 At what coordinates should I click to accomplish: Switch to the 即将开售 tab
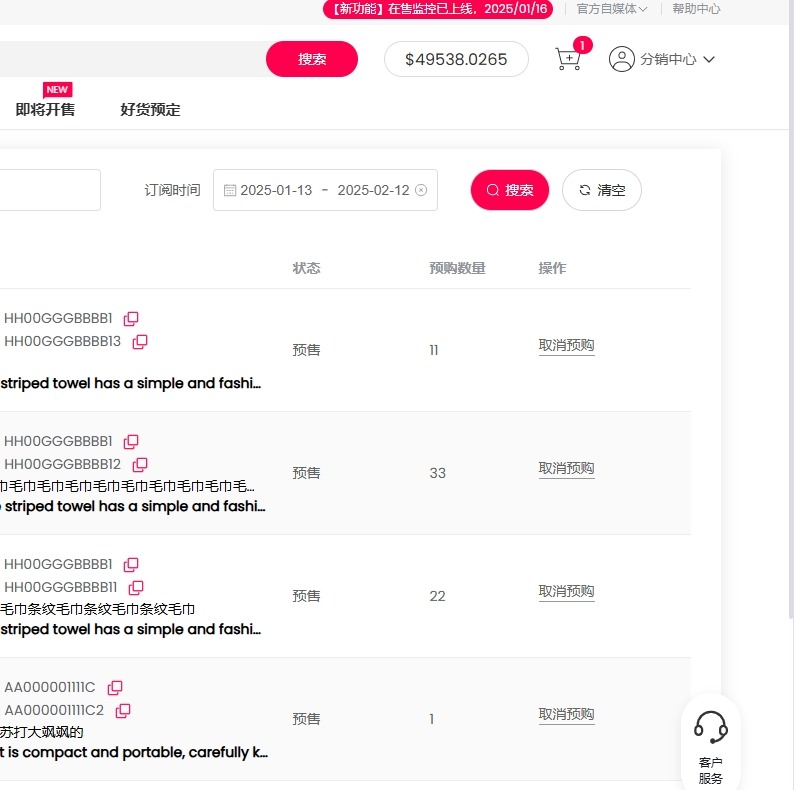[45, 110]
